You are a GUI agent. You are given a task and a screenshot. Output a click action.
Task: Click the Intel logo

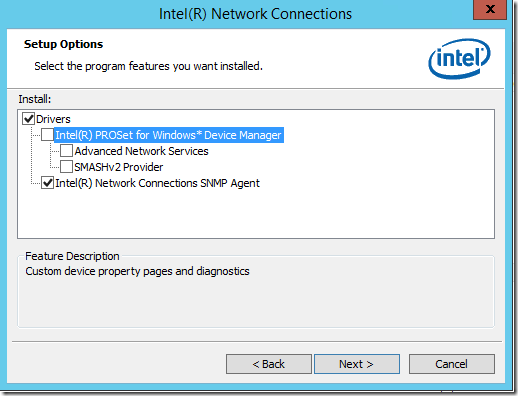tap(459, 59)
